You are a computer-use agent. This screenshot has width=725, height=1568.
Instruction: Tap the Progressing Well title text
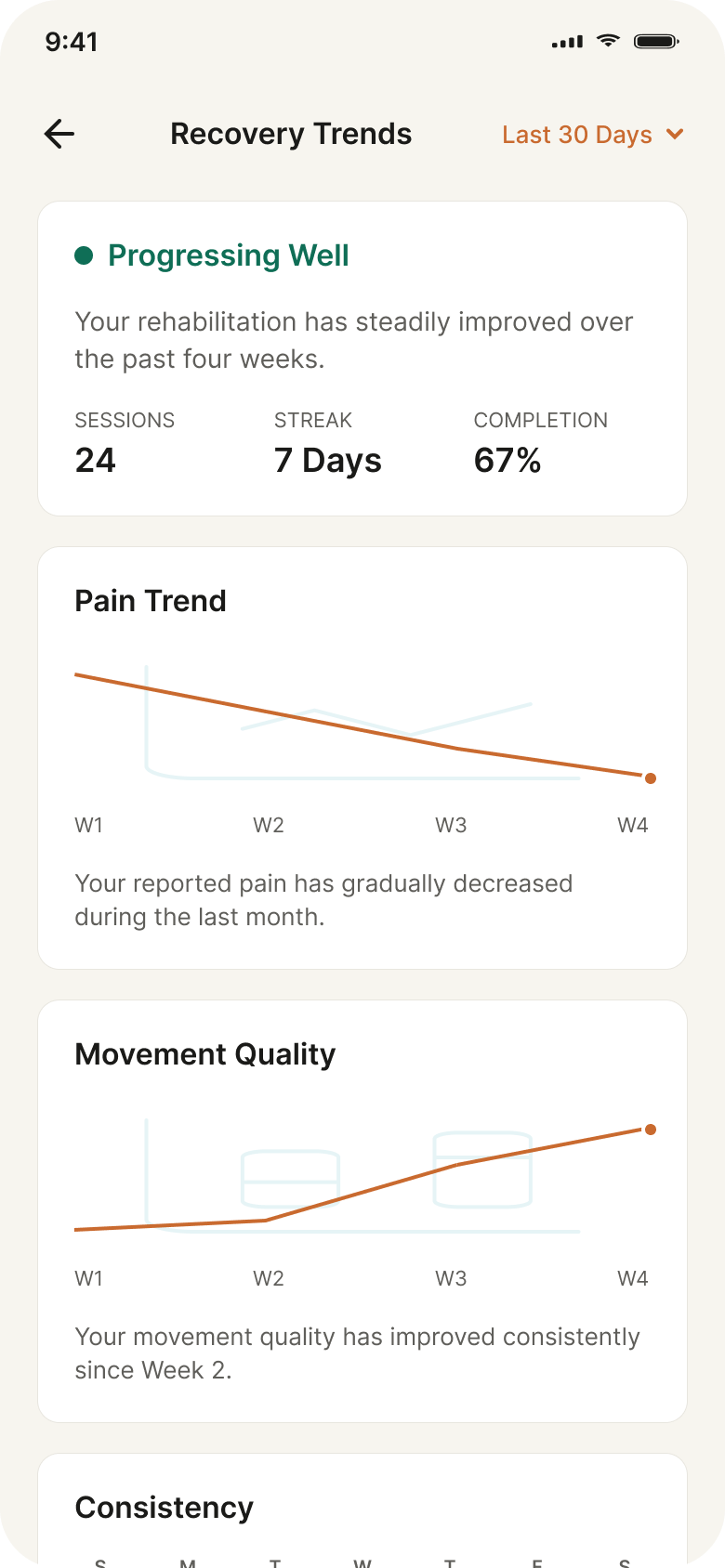(x=229, y=255)
